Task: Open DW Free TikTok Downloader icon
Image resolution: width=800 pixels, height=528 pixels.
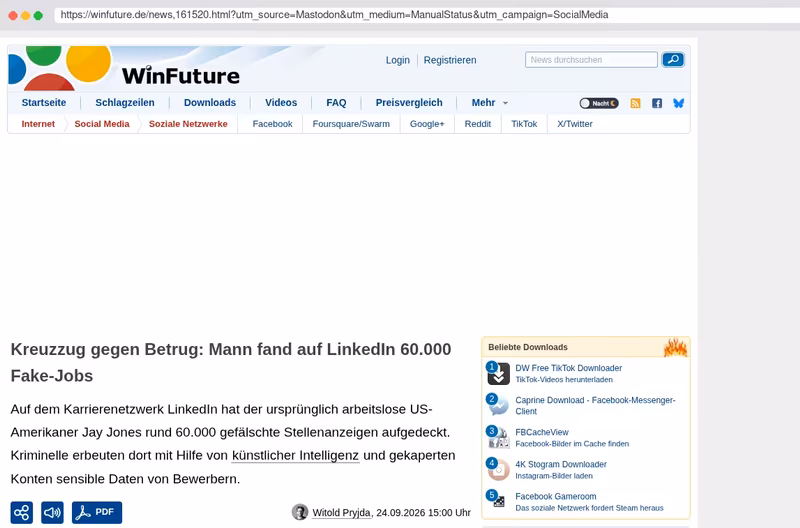Action: pyautogui.click(x=498, y=373)
